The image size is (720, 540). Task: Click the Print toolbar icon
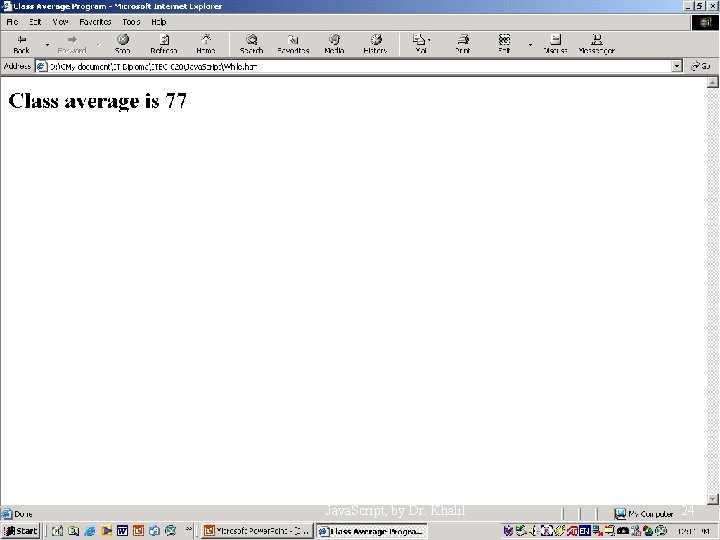pyautogui.click(x=462, y=45)
